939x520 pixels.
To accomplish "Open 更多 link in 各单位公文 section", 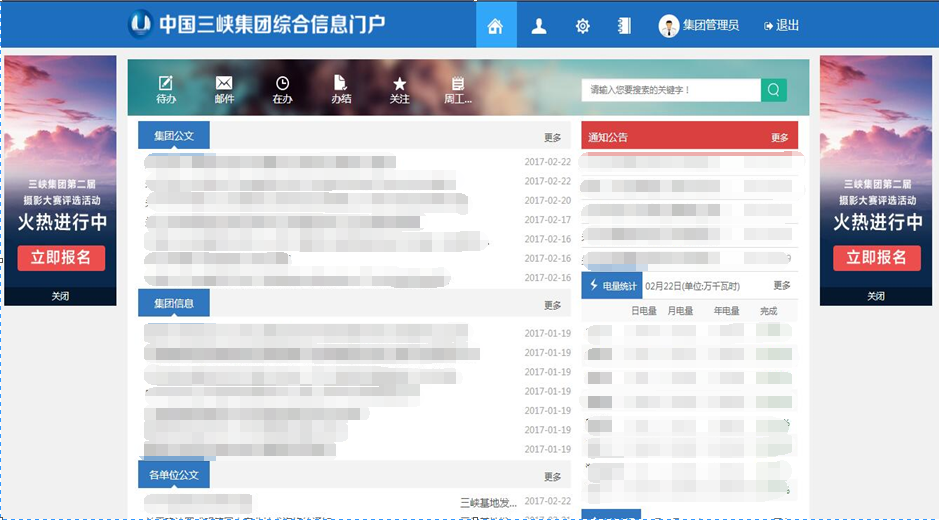I will [553, 477].
